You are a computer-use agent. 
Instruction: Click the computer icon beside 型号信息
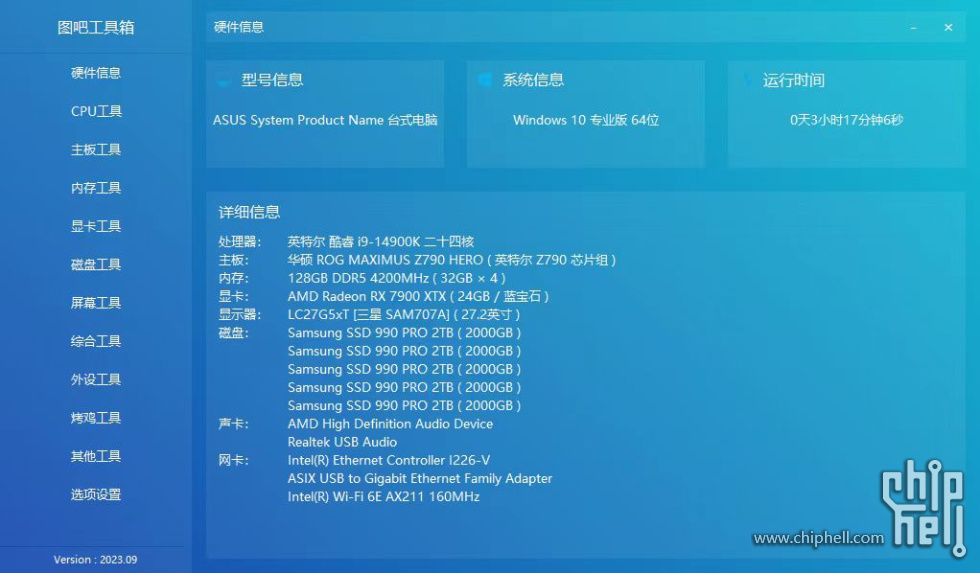click(x=224, y=81)
